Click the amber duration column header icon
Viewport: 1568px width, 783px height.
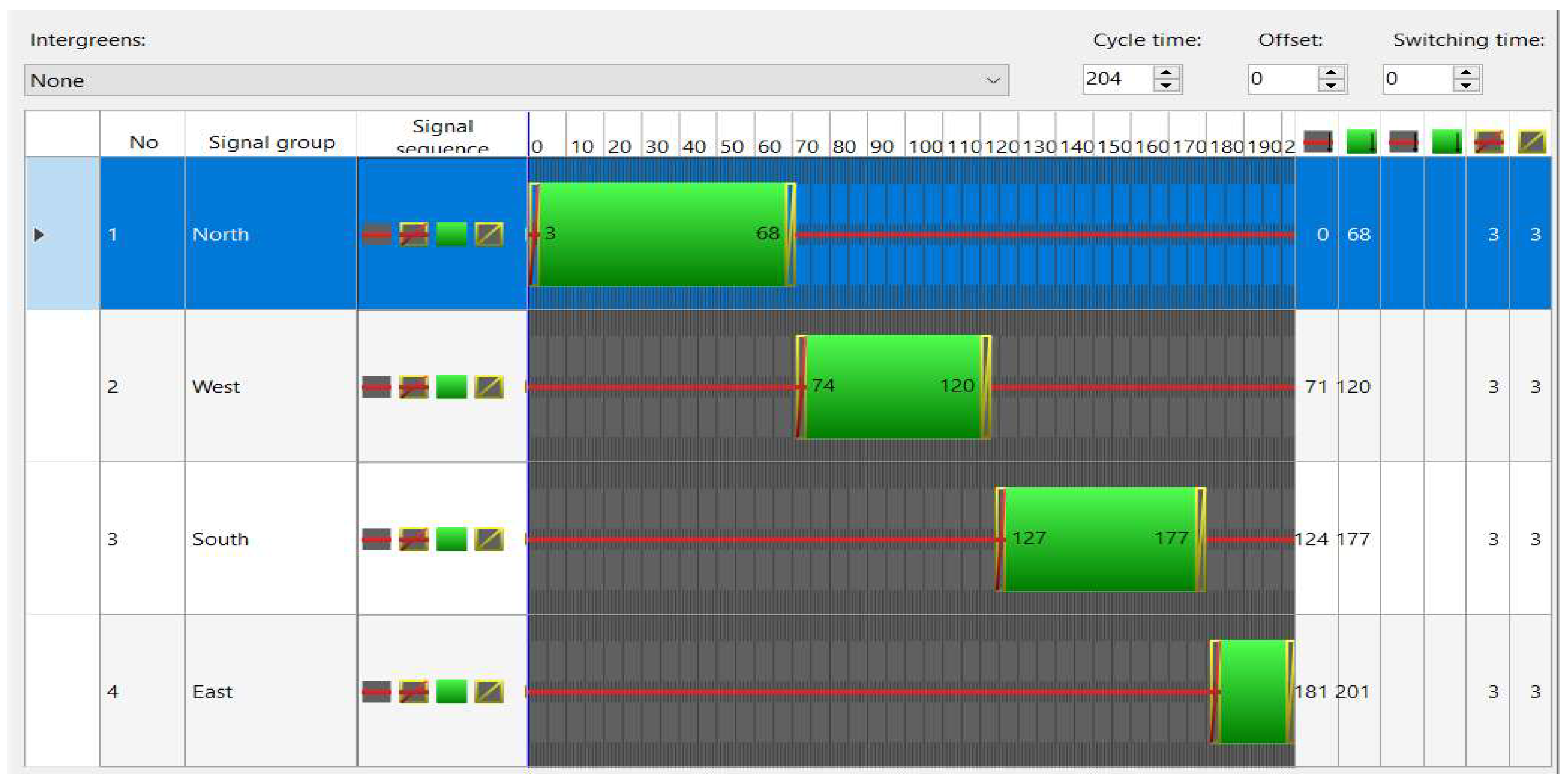pos(1531,142)
